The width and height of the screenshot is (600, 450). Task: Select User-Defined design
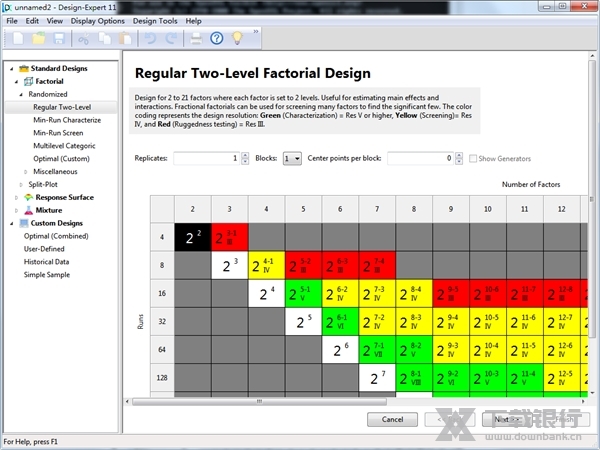pos(44,249)
